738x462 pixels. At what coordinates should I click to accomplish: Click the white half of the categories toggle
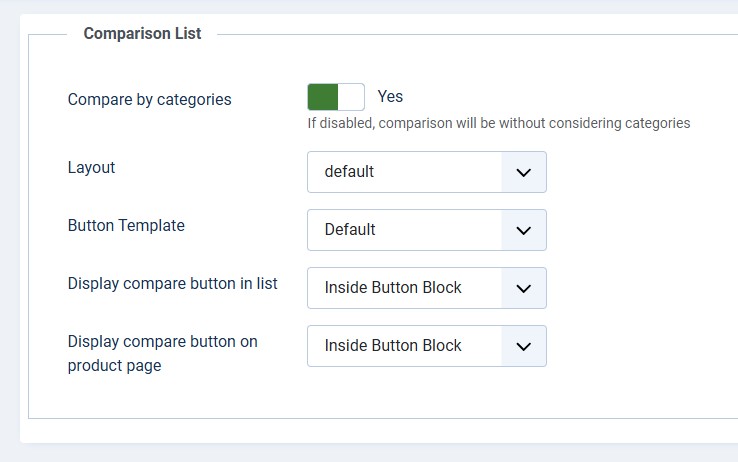351,97
